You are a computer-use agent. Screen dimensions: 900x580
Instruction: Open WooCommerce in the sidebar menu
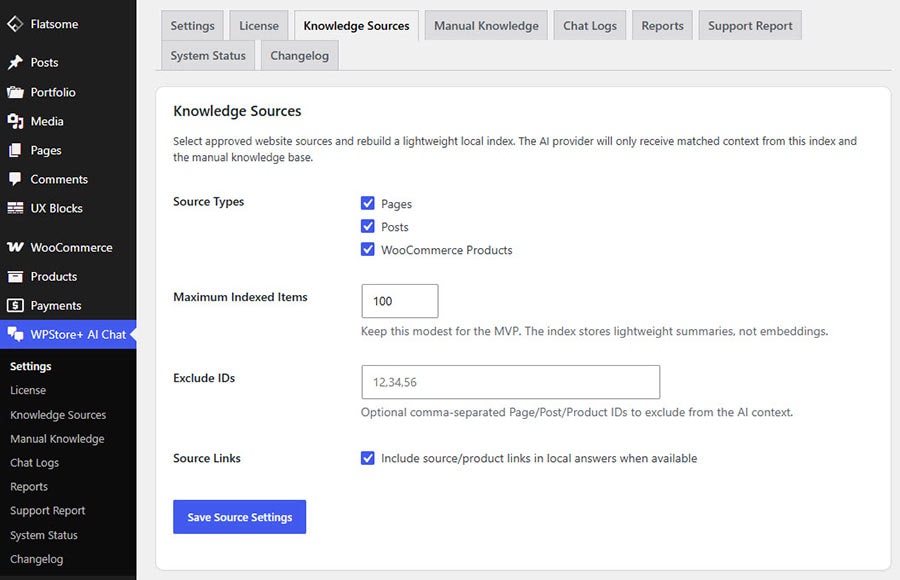(x=68, y=248)
